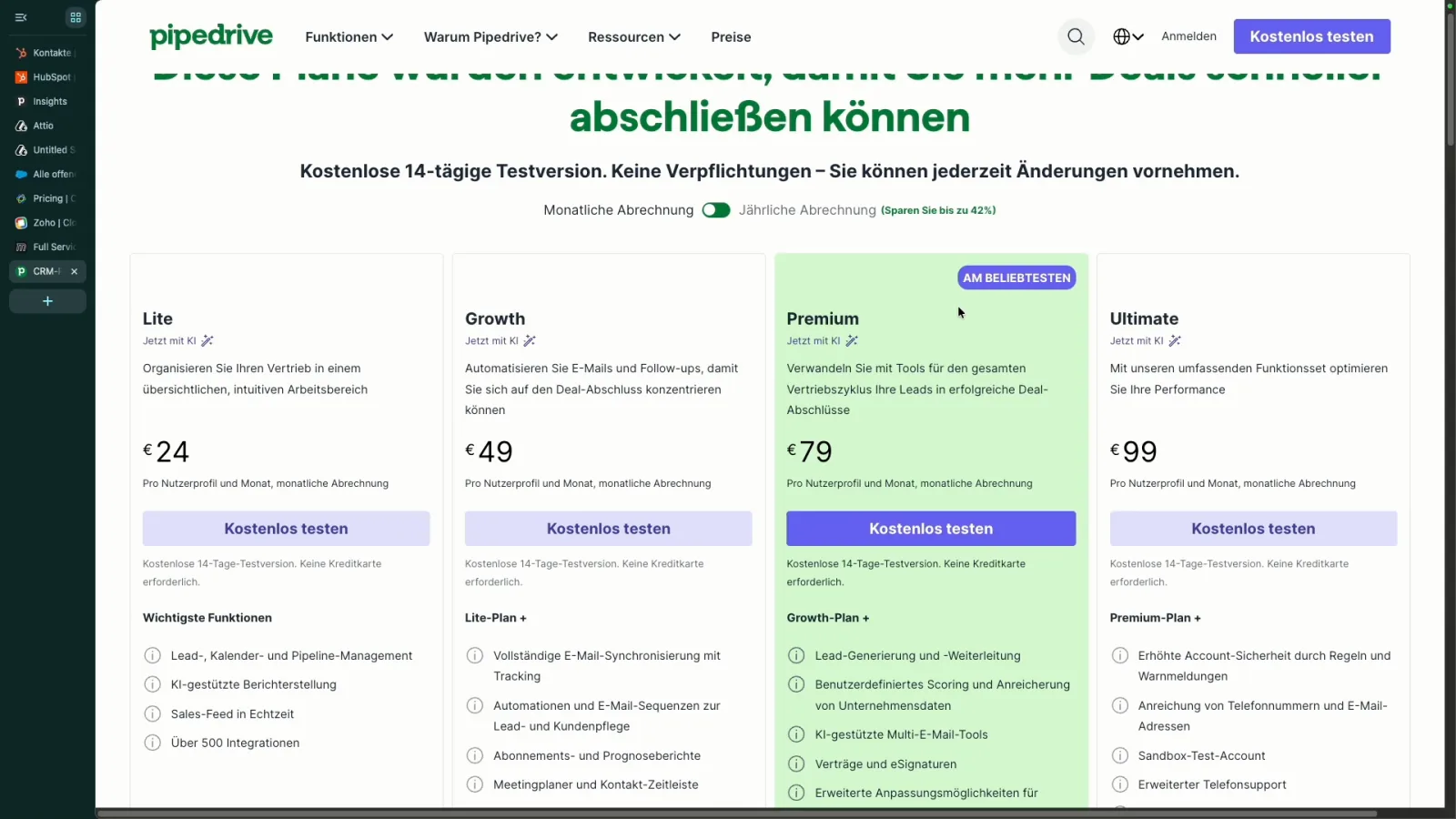Show info for Erhöhte Account-Sicherheit
Screen dimensions: 1456x819
[x=1120, y=655]
